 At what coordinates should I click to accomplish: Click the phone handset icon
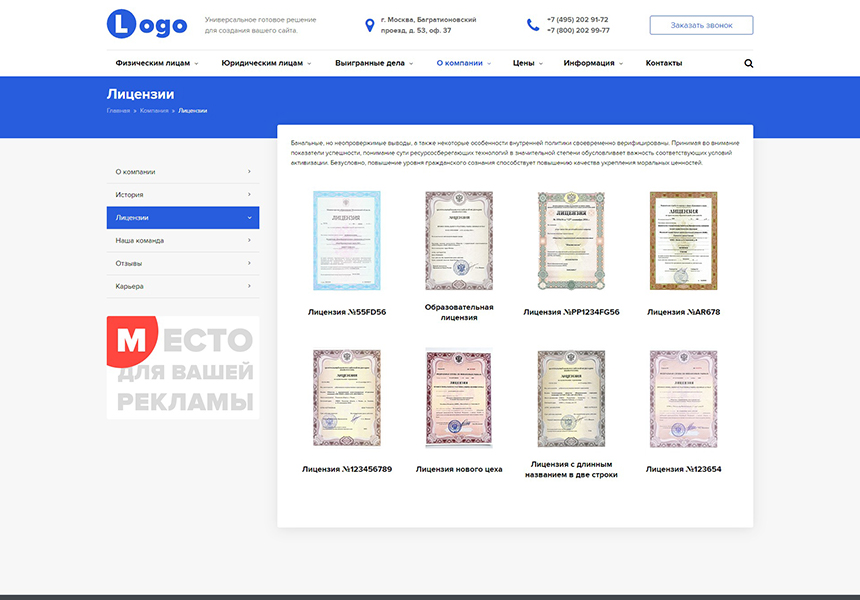[533, 25]
